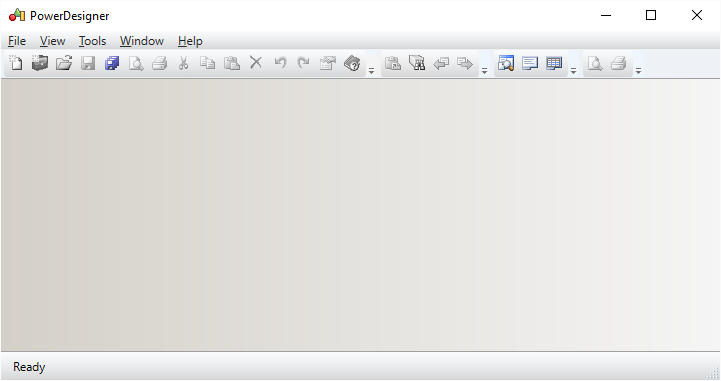721x381 pixels.
Task: Create a new model with New Model icon
Action: (16, 63)
